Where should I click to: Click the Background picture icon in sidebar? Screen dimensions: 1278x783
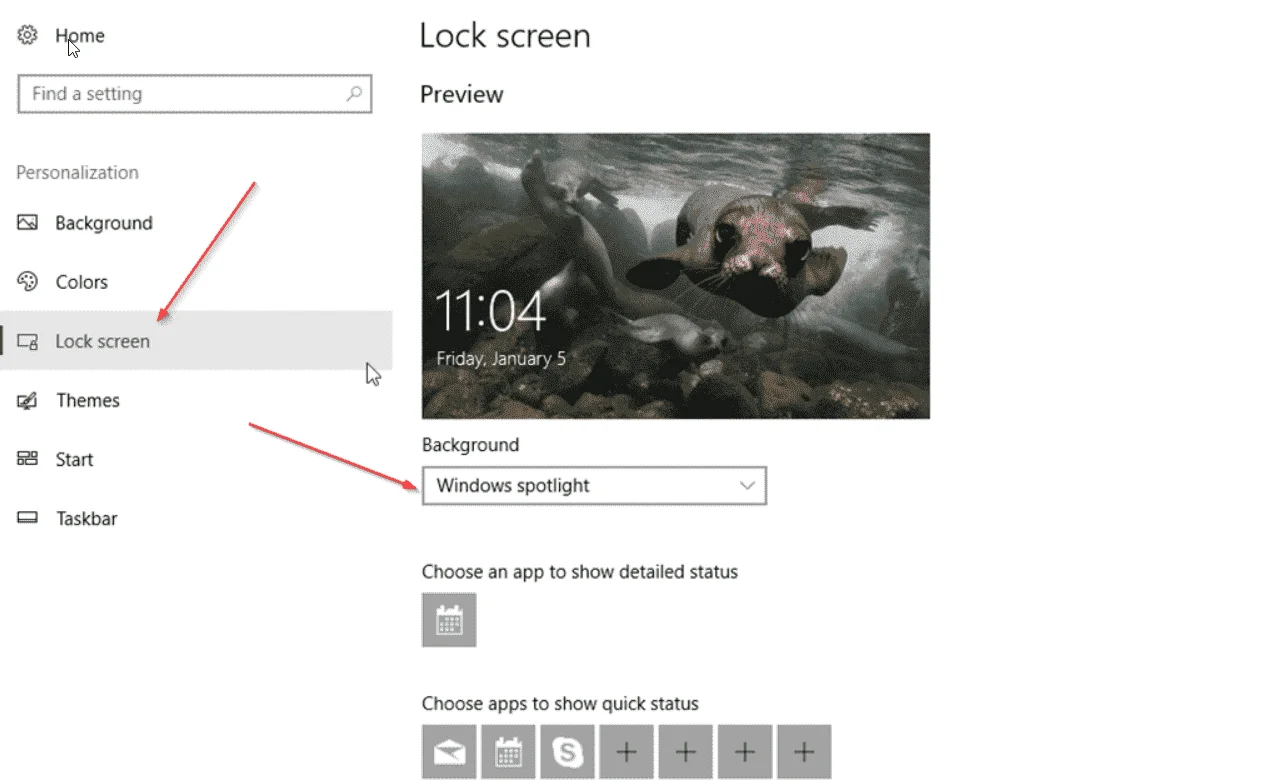tap(27, 223)
